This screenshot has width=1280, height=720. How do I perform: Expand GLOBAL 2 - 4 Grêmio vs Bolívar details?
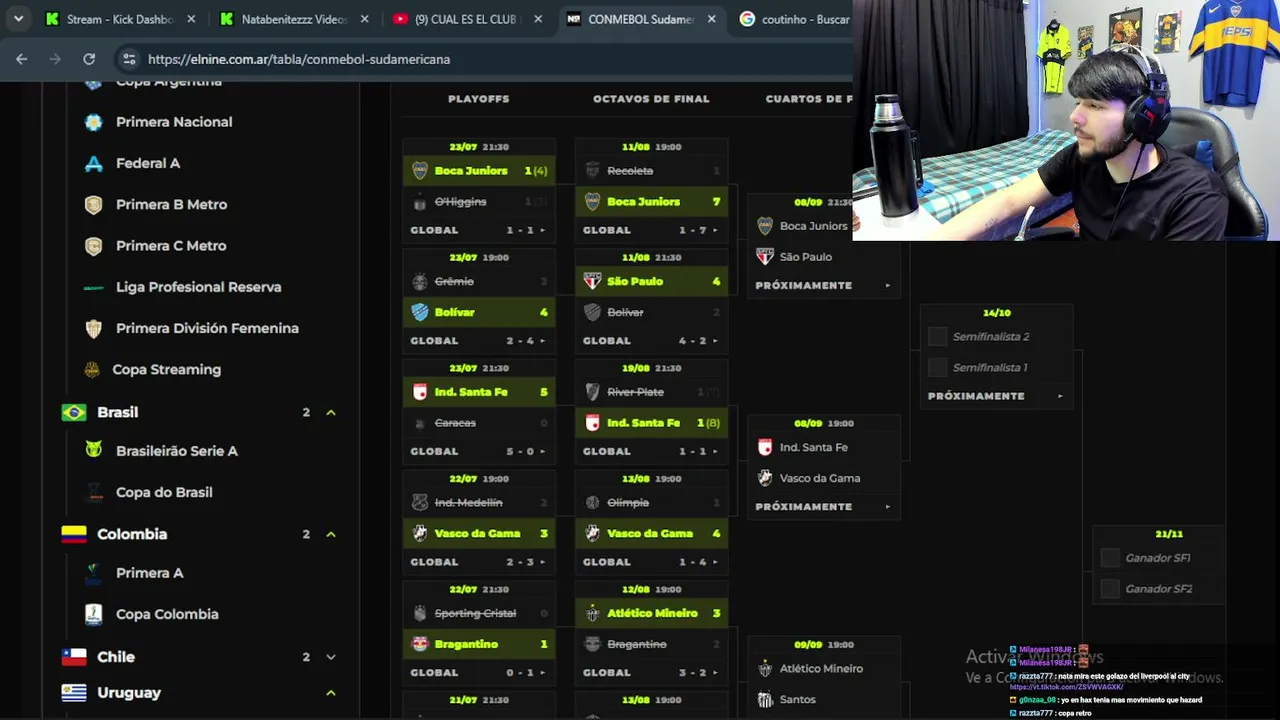(x=479, y=341)
